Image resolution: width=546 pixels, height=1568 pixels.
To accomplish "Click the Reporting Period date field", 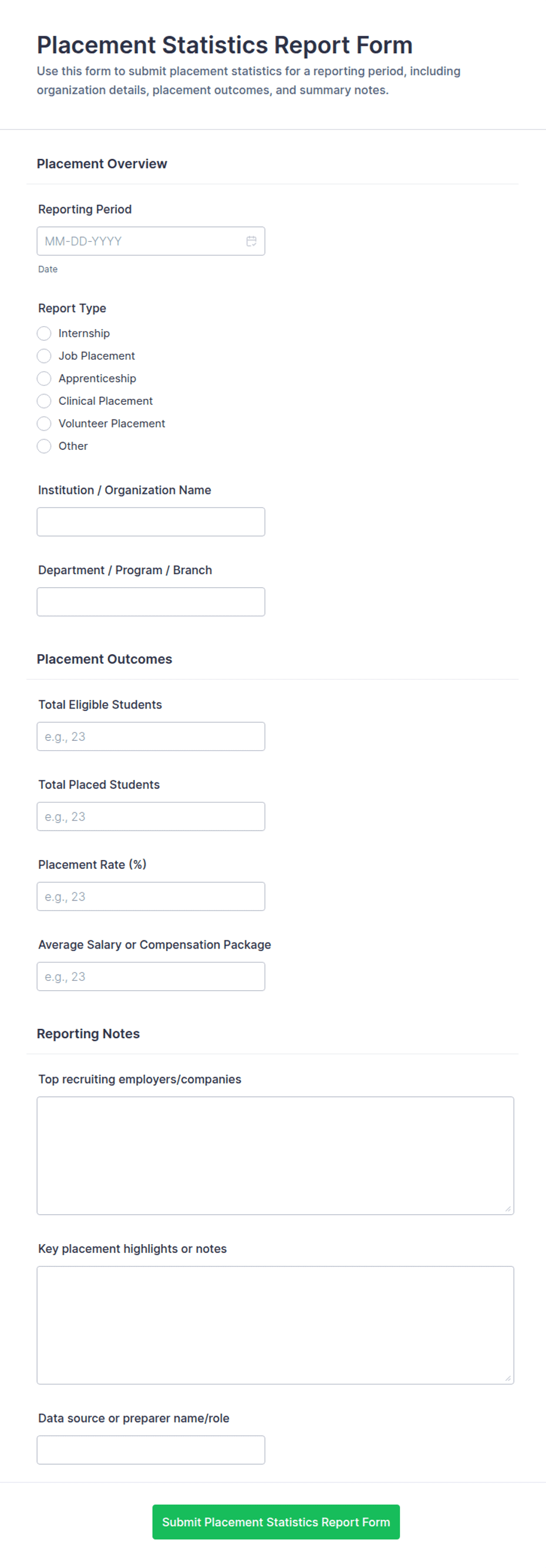I will pos(150,241).
